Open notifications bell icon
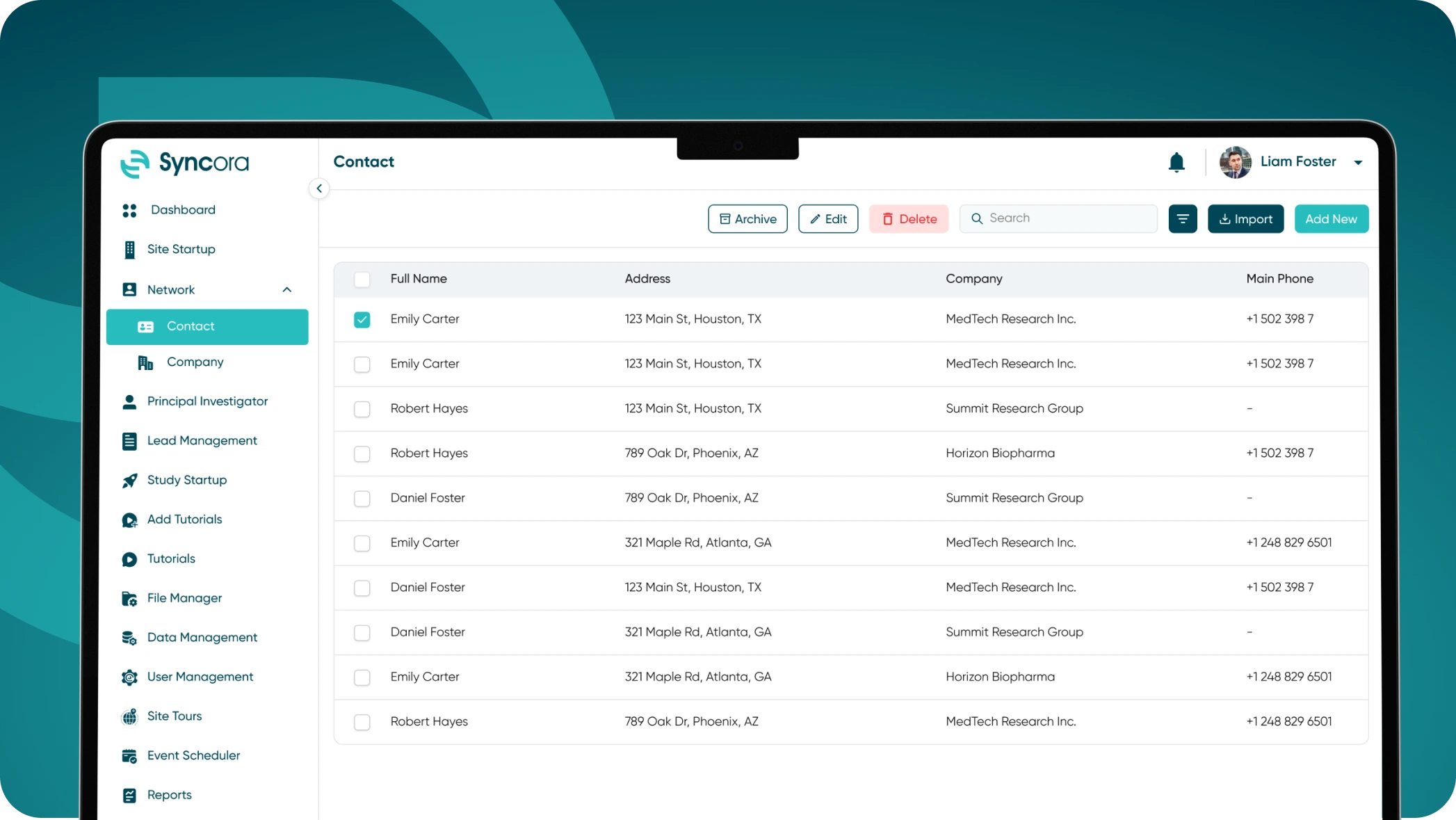The width and height of the screenshot is (1456, 820). point(1176,162)
